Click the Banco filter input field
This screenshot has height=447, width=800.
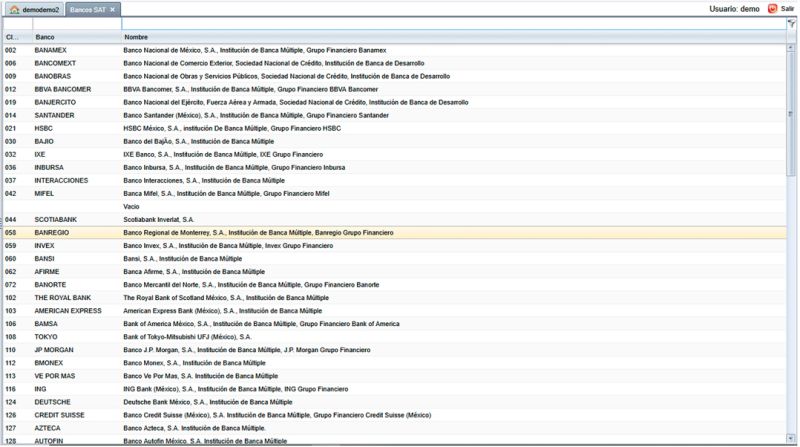click(77, 24)
